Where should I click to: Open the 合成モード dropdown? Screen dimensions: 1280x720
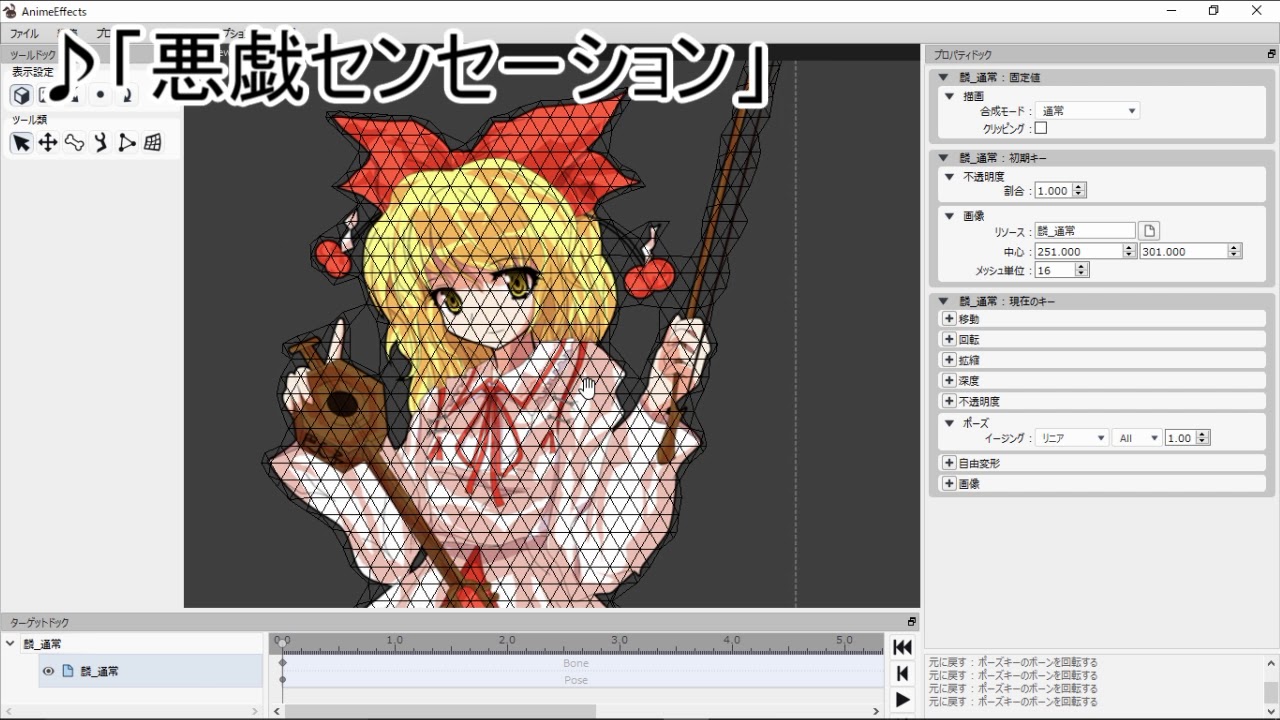click(1087, 111)
